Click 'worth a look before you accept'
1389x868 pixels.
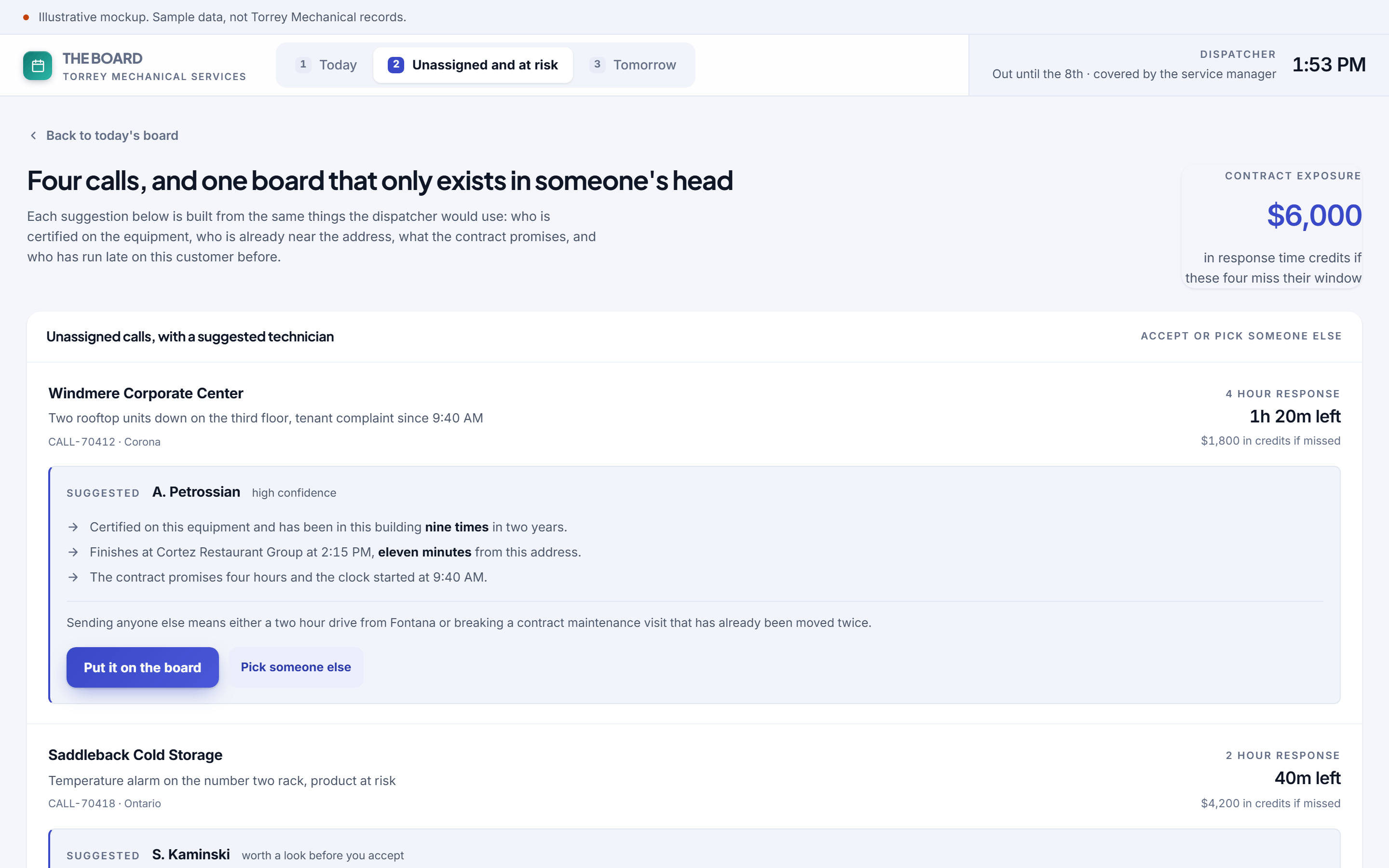click(x=323, y=855)
